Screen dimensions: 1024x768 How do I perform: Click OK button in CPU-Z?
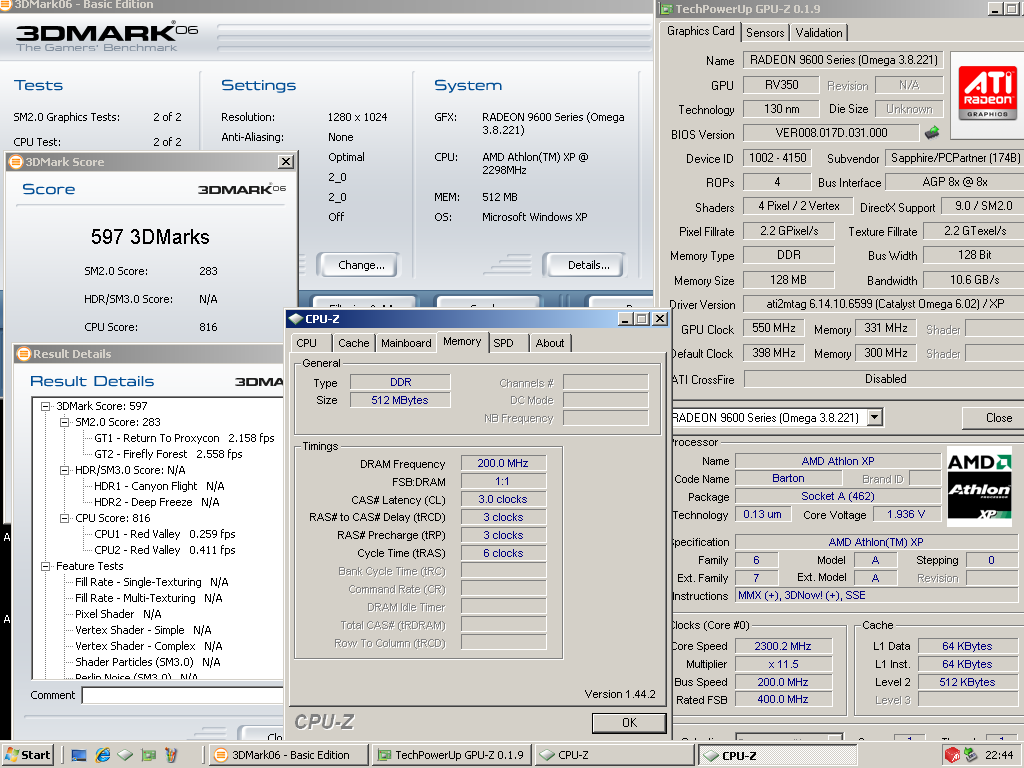630,722
